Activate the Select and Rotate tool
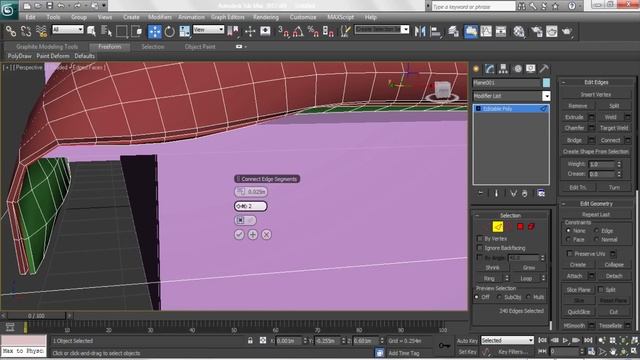Screen dimensions: 640x360 tap(170, 31)
